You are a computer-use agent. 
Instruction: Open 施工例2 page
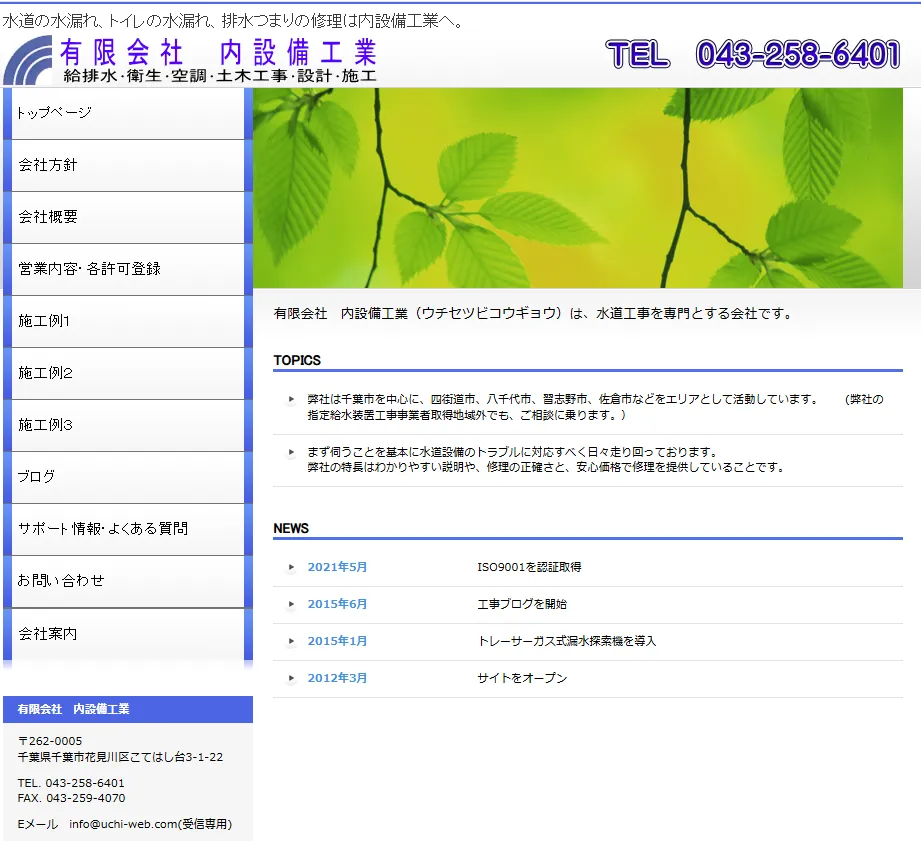pyautogui.click(x=127, y=373)
